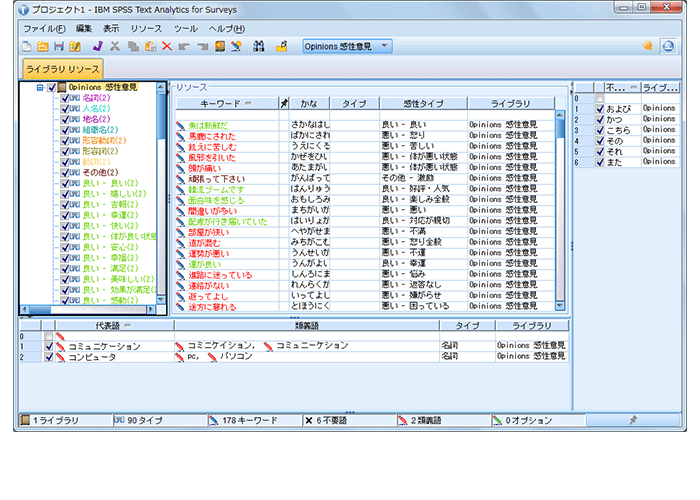Copy selection with the toolbar copy icon
This screenshot has width=700, height=500.
(133, 46)
